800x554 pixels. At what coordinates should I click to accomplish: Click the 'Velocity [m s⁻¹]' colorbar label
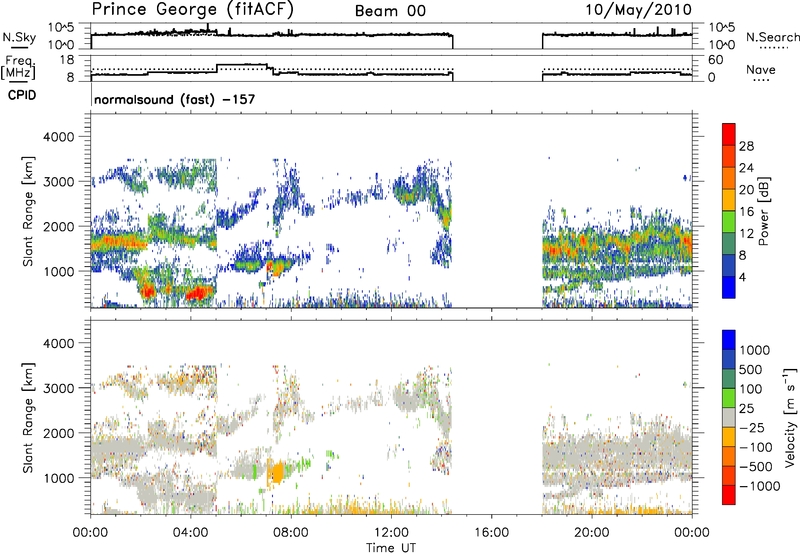pos(789,417)
